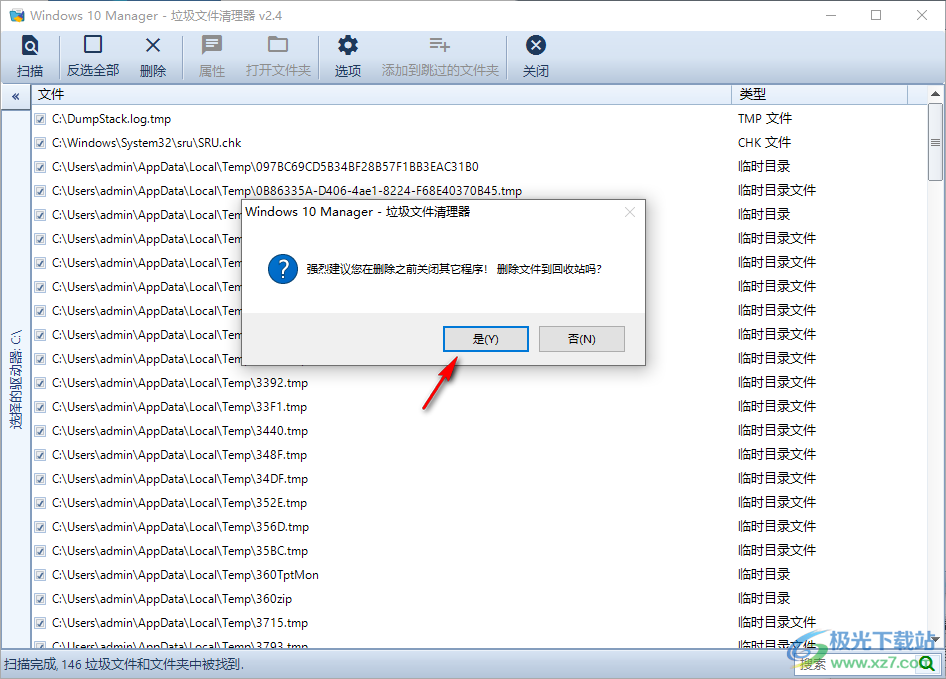Click the 删除 (Delete) toolbar icon
The width and height of the screenshot is (946, 679).
[x=152, y=45]
